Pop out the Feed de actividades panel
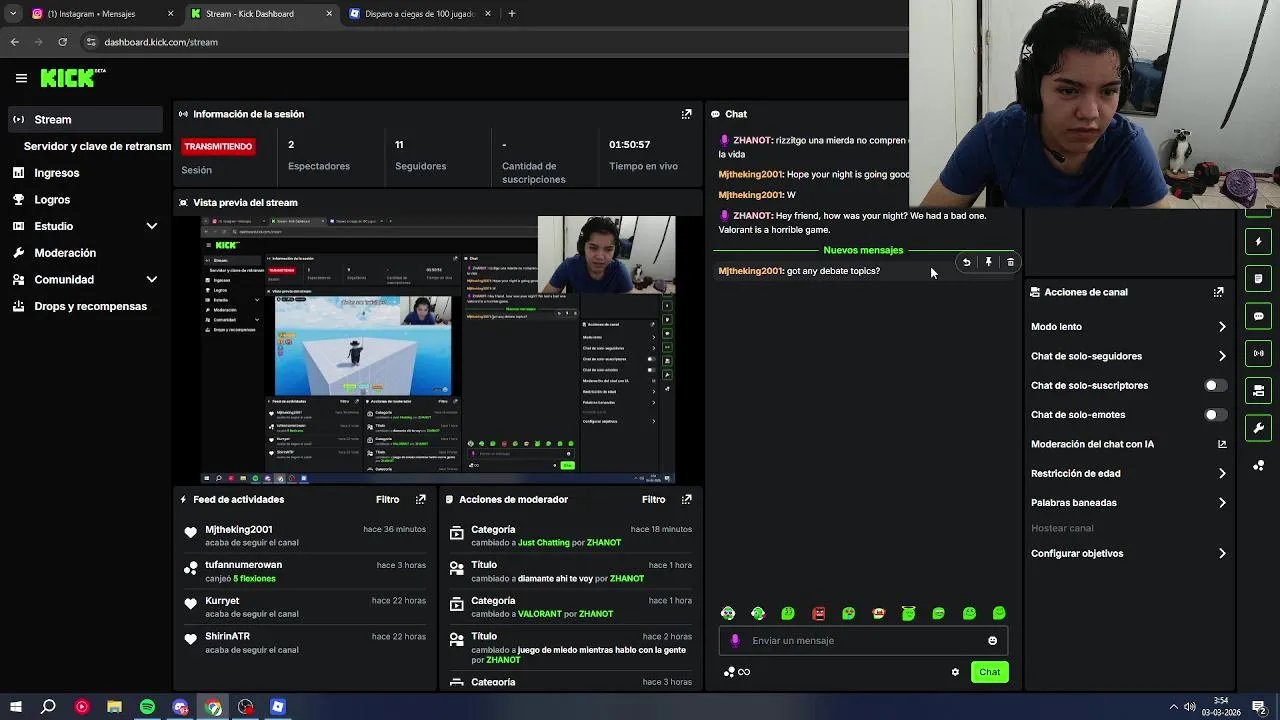 420,499
